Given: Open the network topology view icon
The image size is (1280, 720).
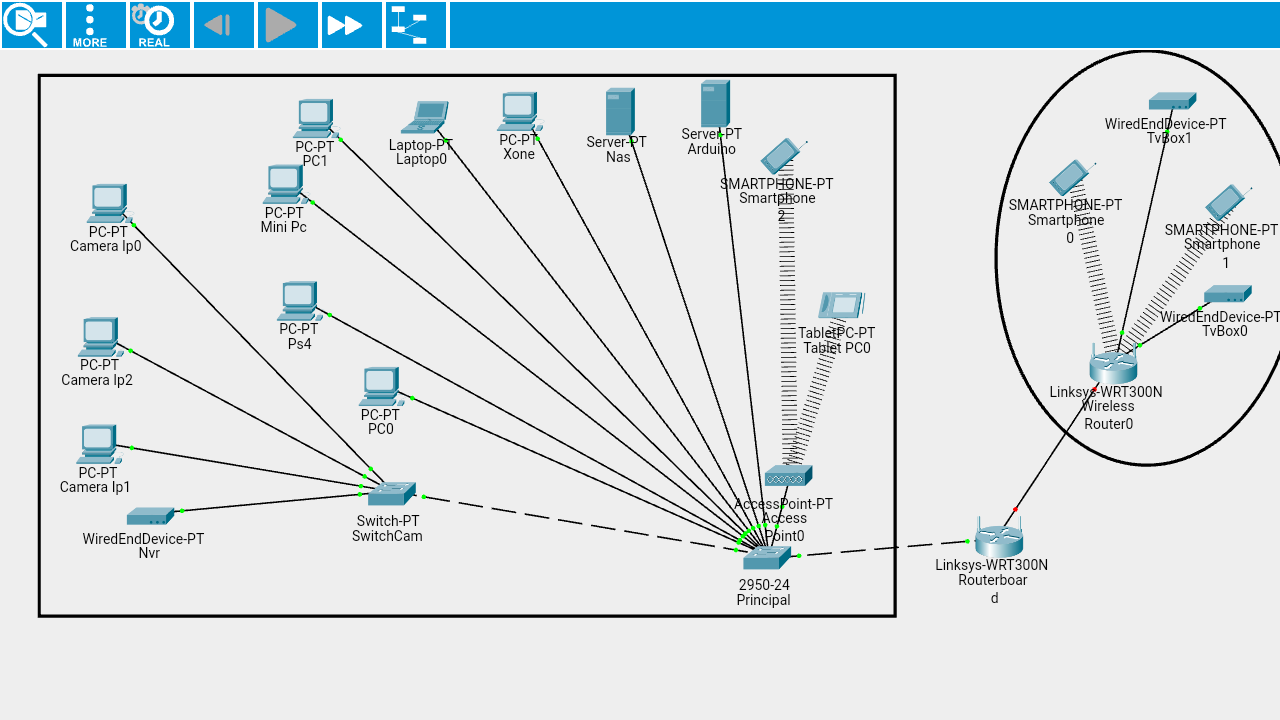Looking at the screenshot, I should [x=416, y=25].
